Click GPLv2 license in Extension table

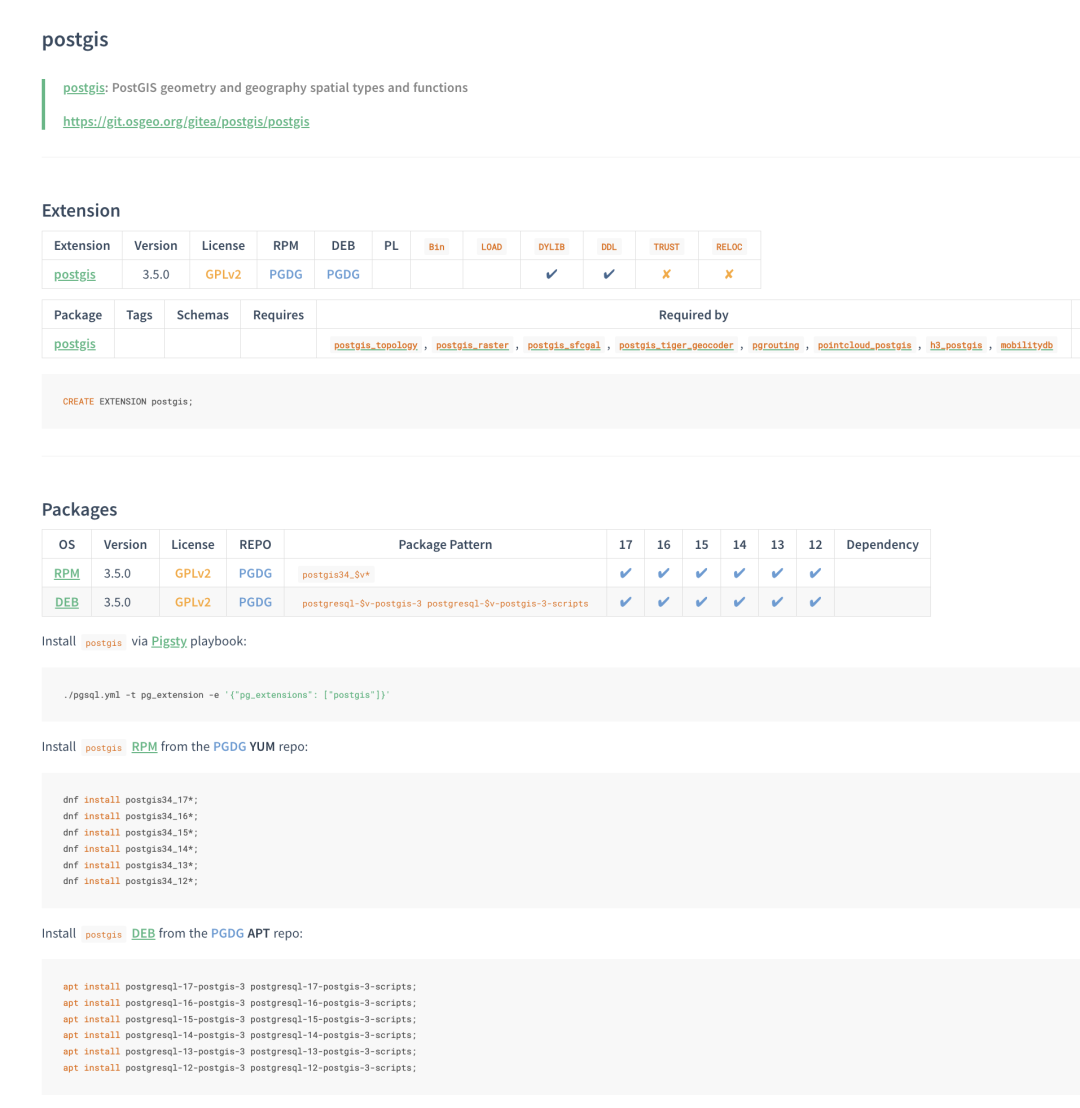[x=223, y=274]
